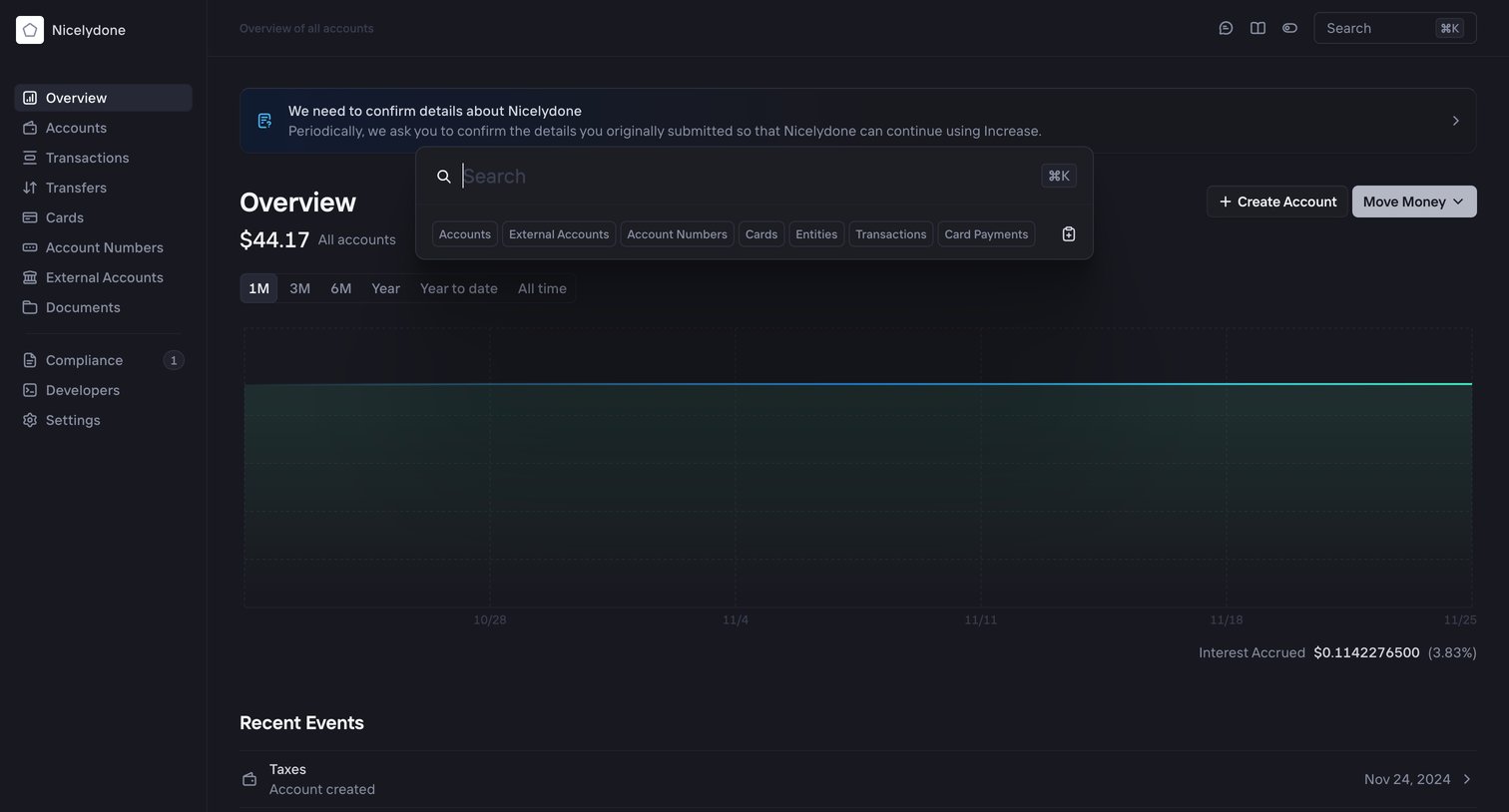Click the Cards sidebar icon
Viewport: 1509px width, 812px height.
pos(30,217)
